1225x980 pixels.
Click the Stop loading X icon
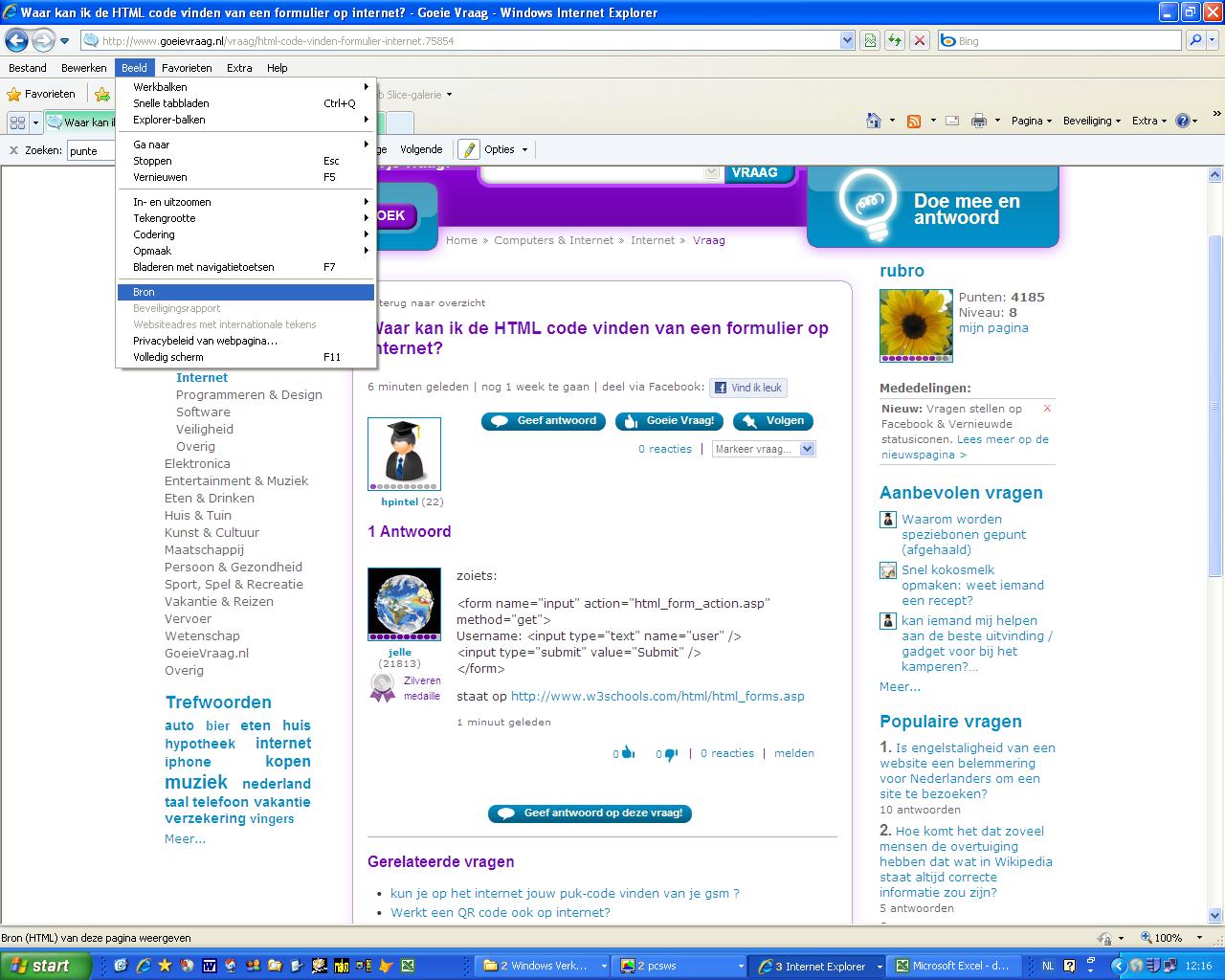point(920,40)
